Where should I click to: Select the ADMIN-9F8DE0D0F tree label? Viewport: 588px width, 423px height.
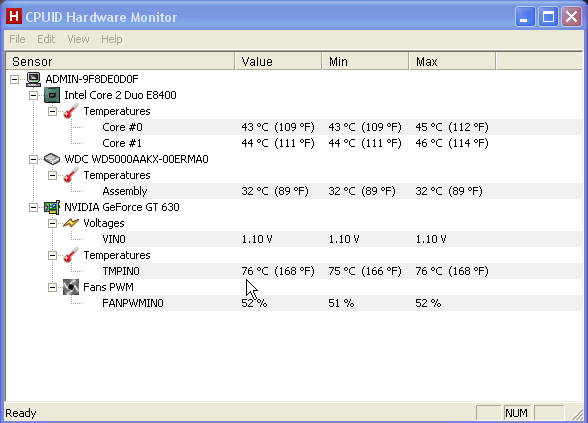coord(92,79)
